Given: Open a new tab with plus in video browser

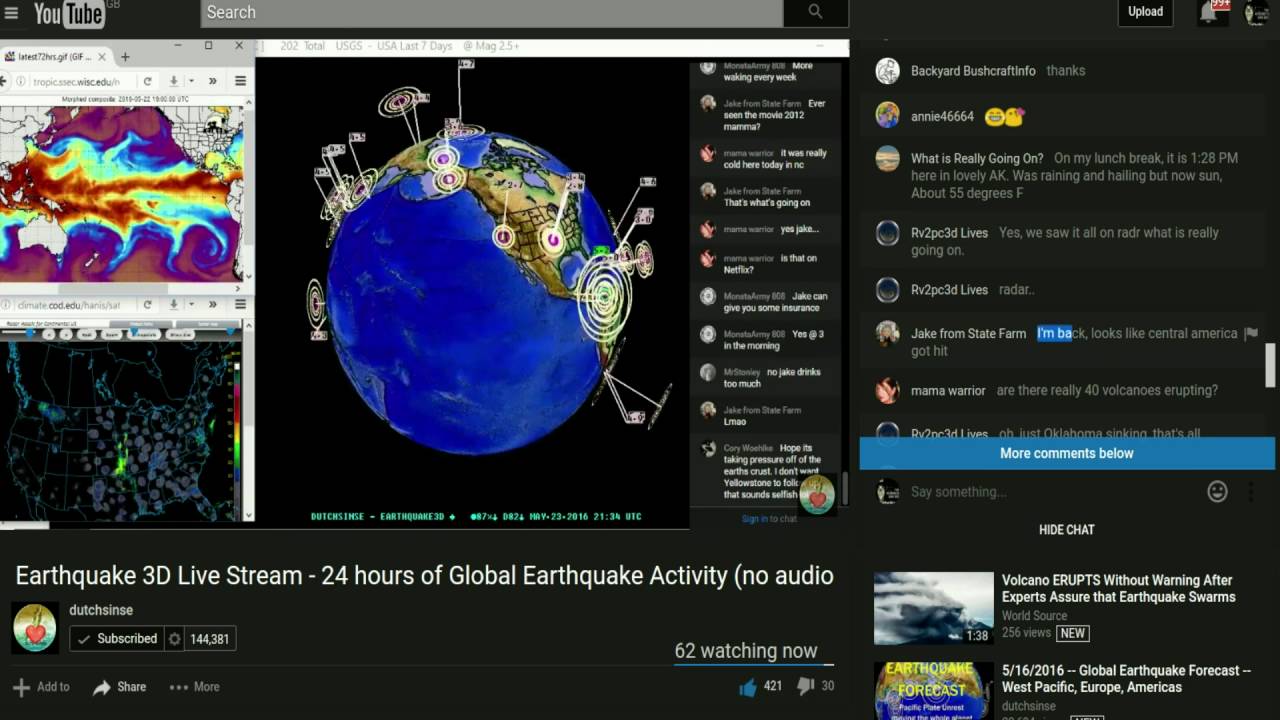Looking at the screenshot, I should 125,57.
